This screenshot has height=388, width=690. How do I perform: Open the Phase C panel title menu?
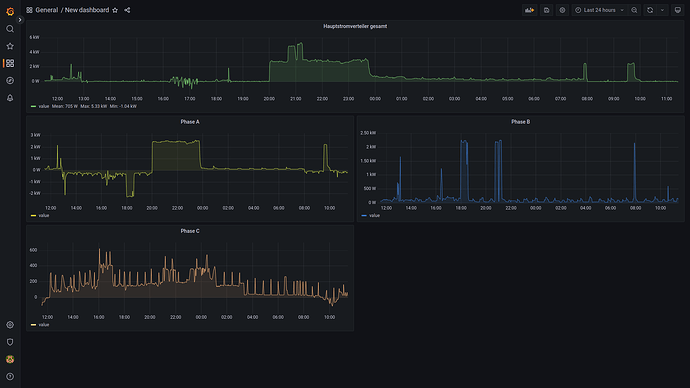coord(190,231)
